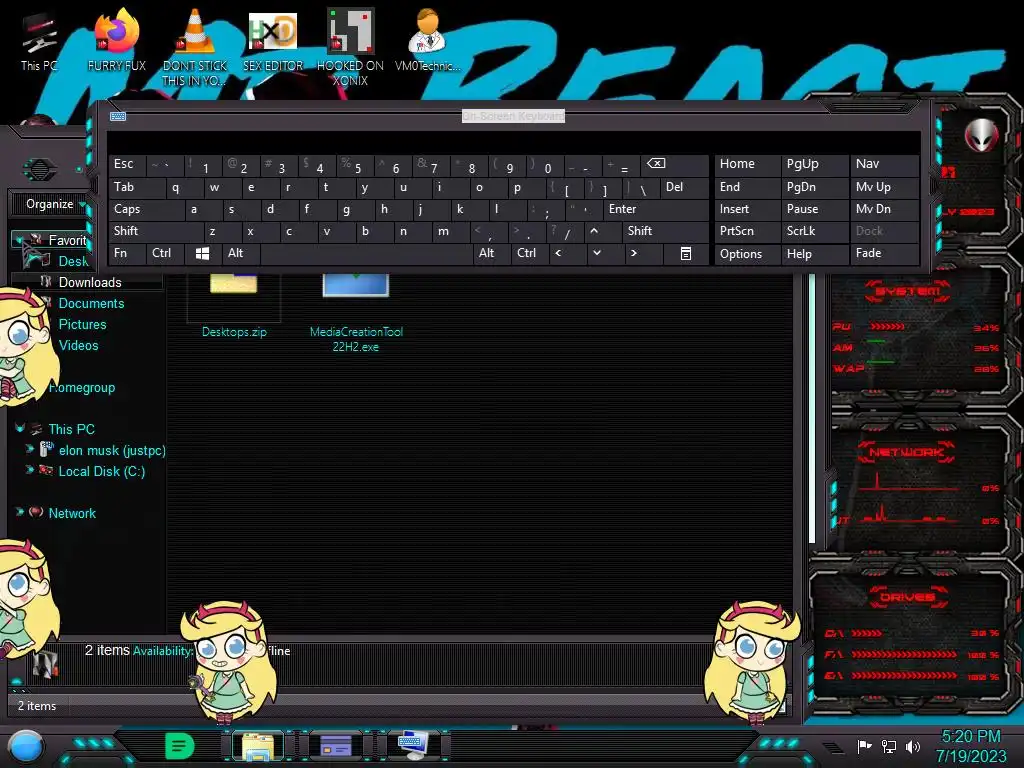Toggle the left Ctrl key

click(x=165, y=253)
